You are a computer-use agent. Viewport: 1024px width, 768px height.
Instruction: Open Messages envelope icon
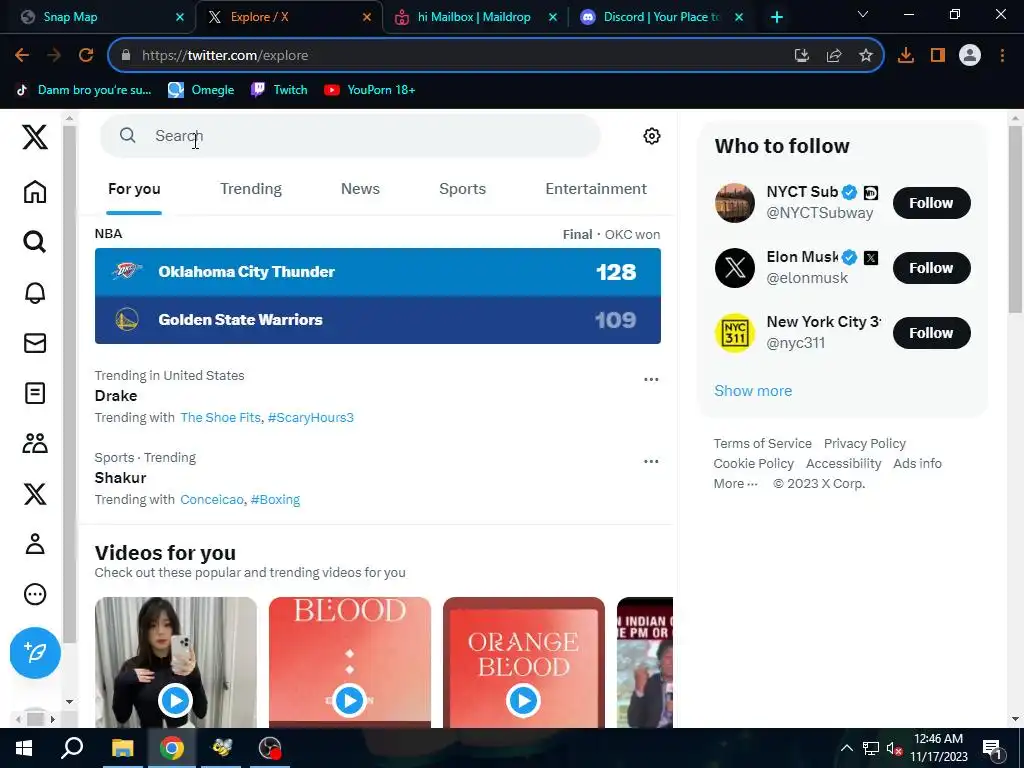tap(35, 343)
